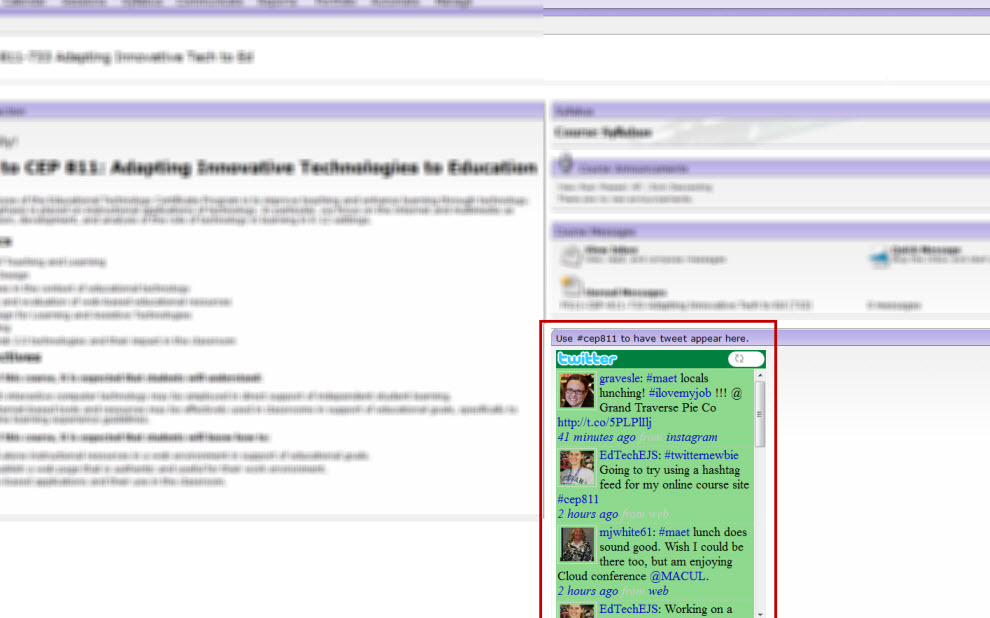The width and height of the screenshot is (990, 618).
Task: Follow the #ilovemyjob hashtag link
Action: [679, 393]
